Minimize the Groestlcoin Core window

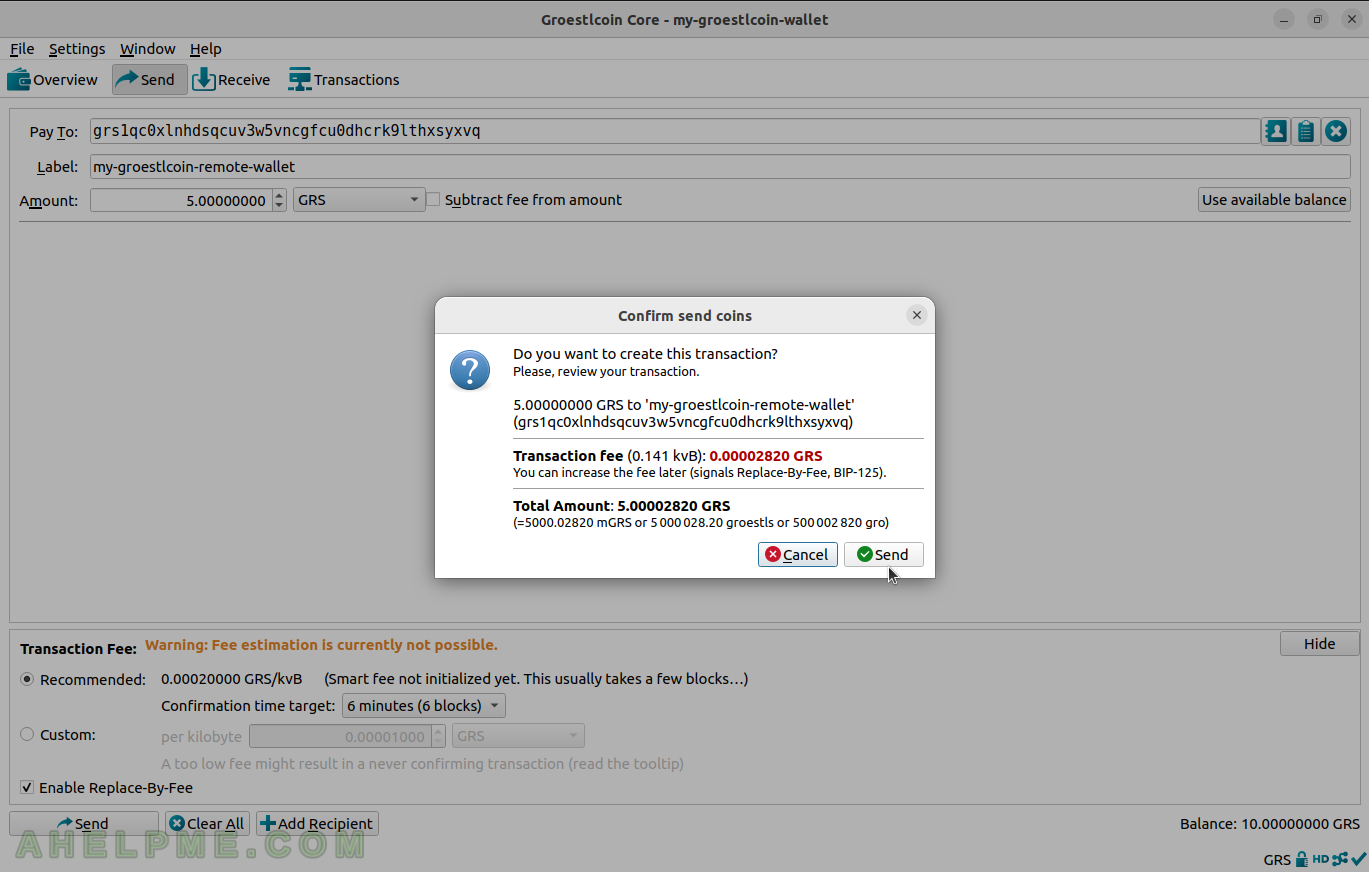[x=1282, y=19]
